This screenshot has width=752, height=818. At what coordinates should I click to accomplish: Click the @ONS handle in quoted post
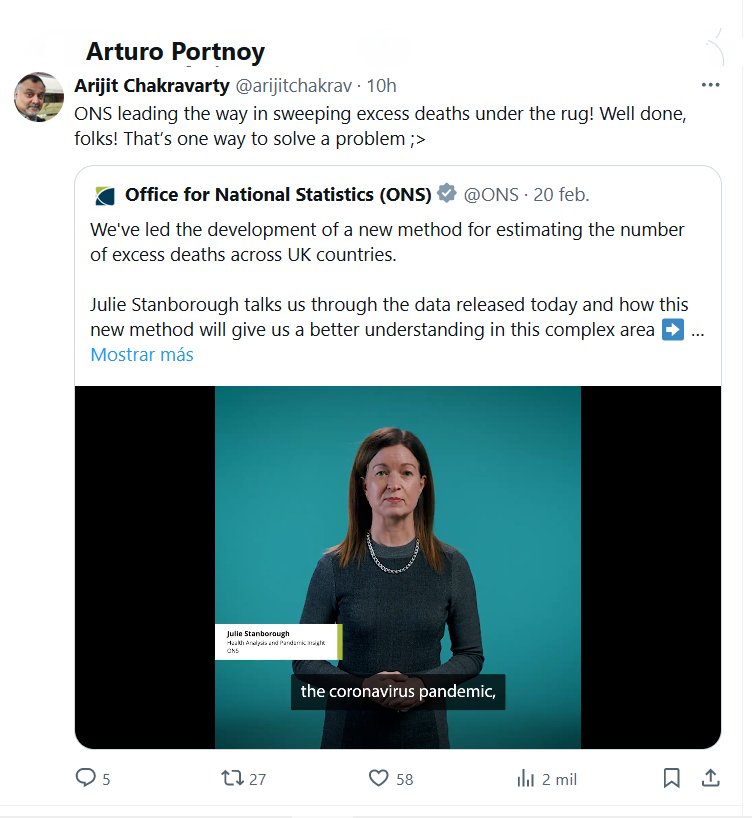tap(492, 194)
